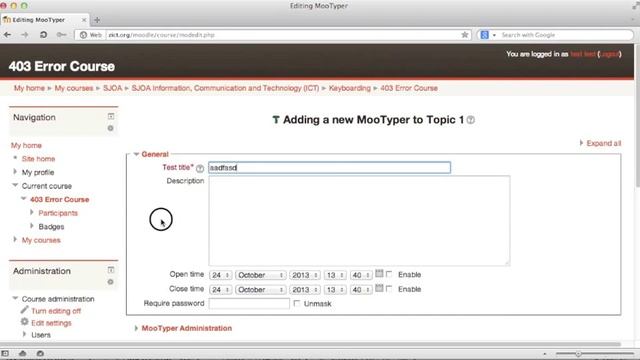This screenshot has height=360, width=640.
Task: Open My courses breadcrumb link
Action: coord(74,88)
